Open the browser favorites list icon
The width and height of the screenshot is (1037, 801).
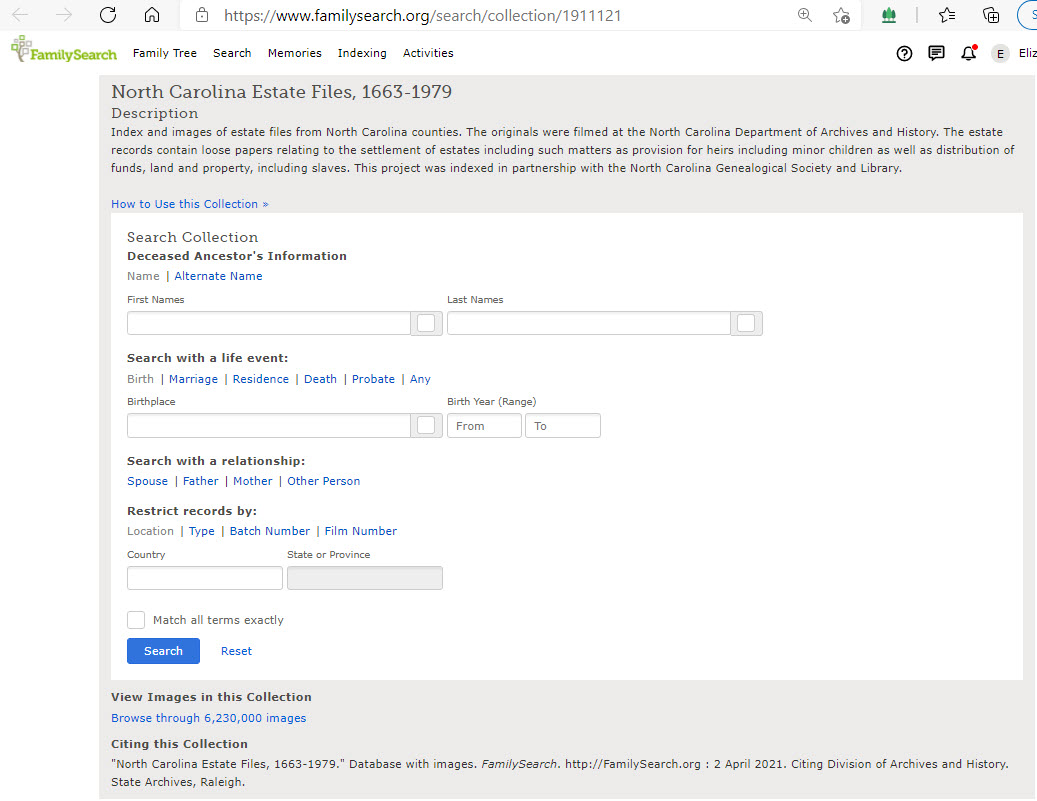pos(947,15)
